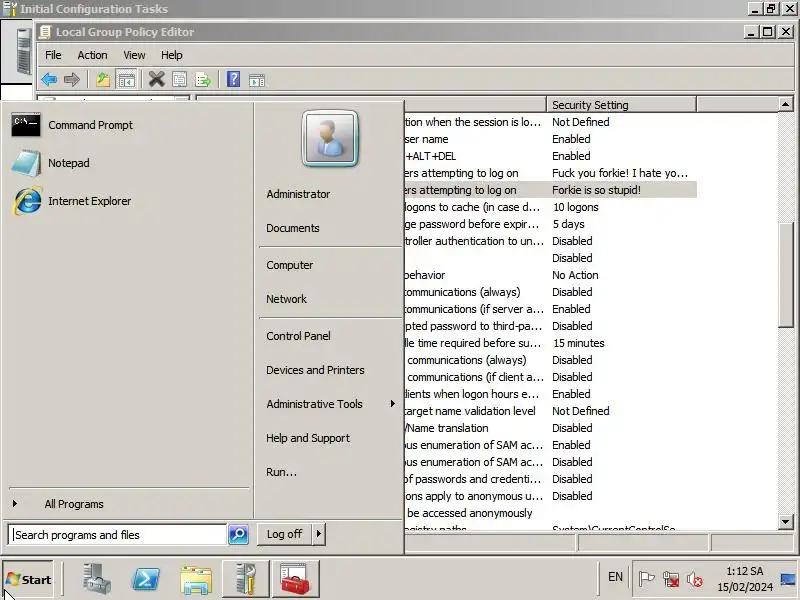
Task: Open Network from Start menu
Action: (x=286, y=299)
